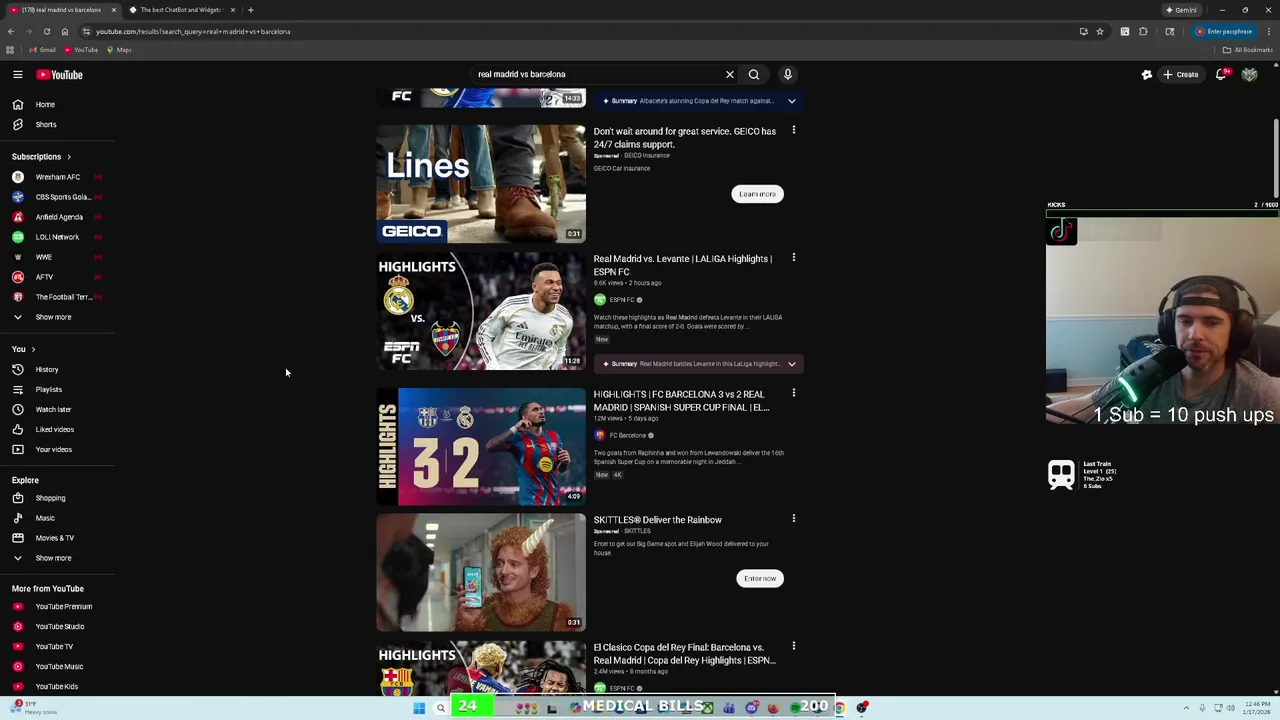The image size is (1280, 720).
Task: Open History in the sidebar
Action: point(46,369)
